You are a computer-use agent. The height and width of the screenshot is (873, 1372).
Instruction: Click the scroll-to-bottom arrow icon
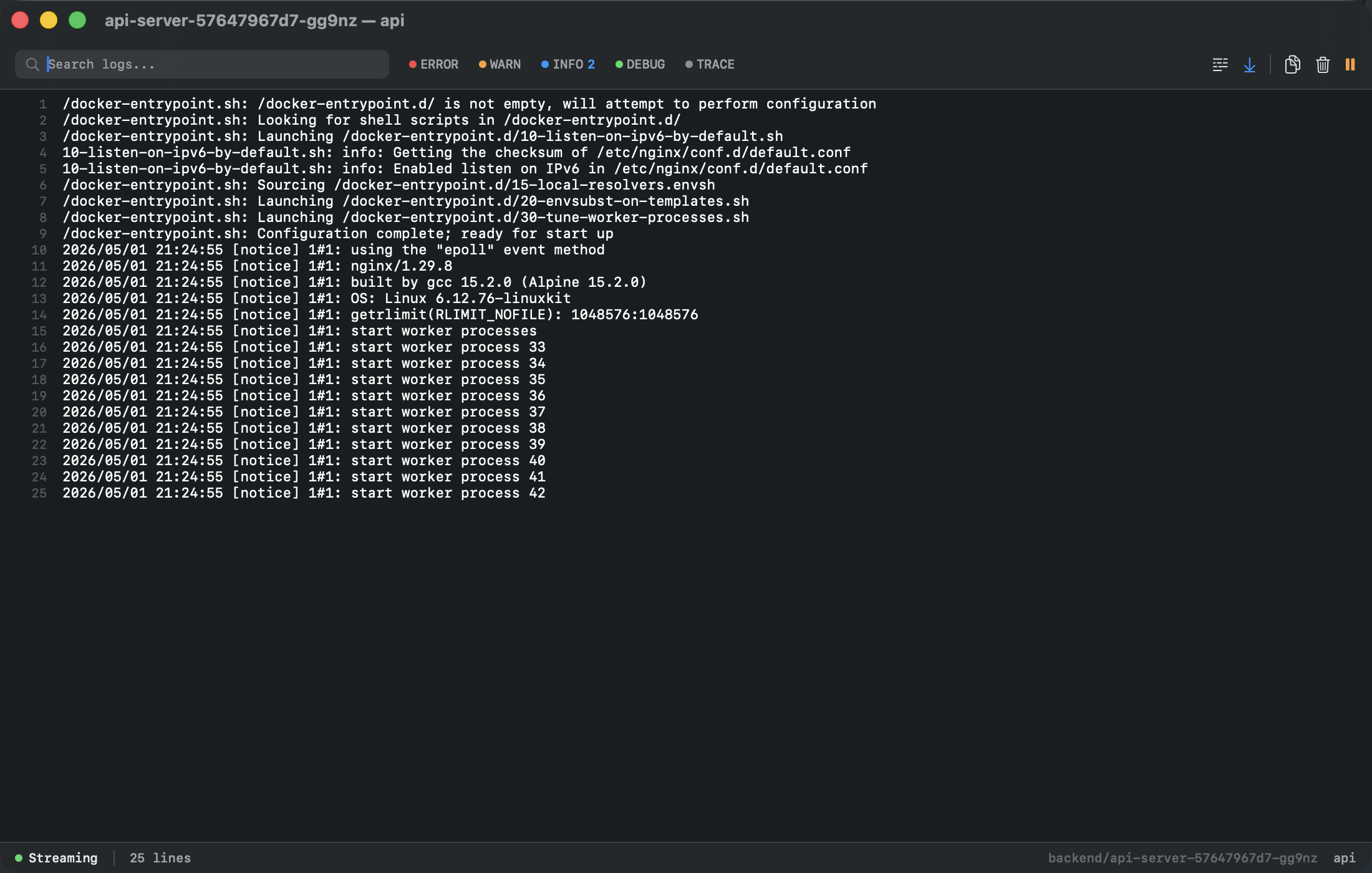click(x=1250, y=64)
